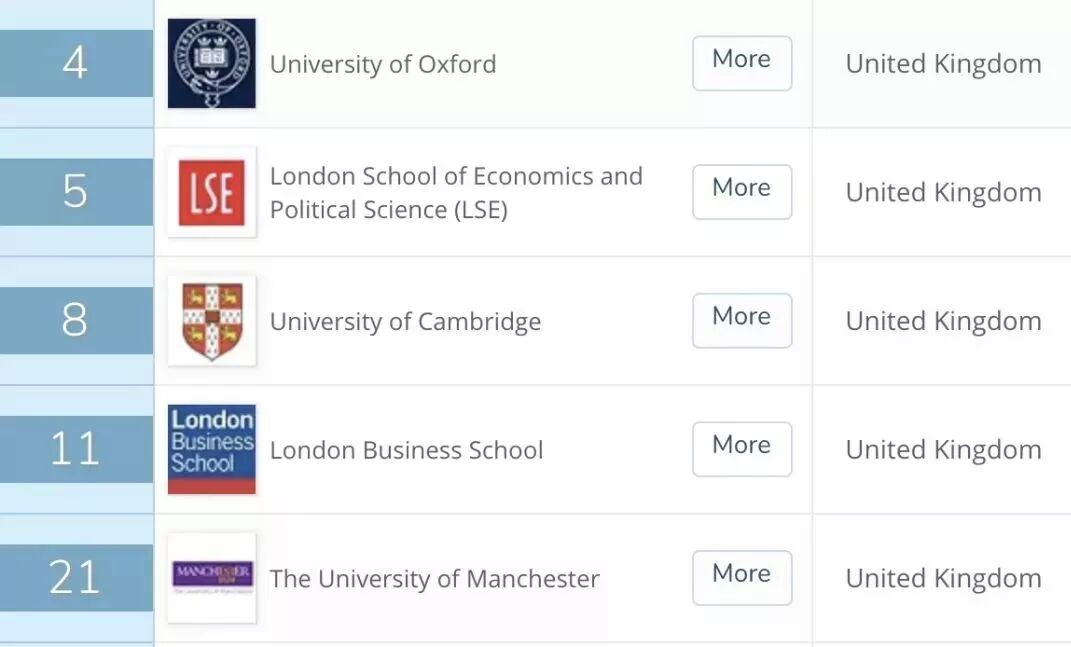Open More for University of Cambridge

(x=741, y=320)
